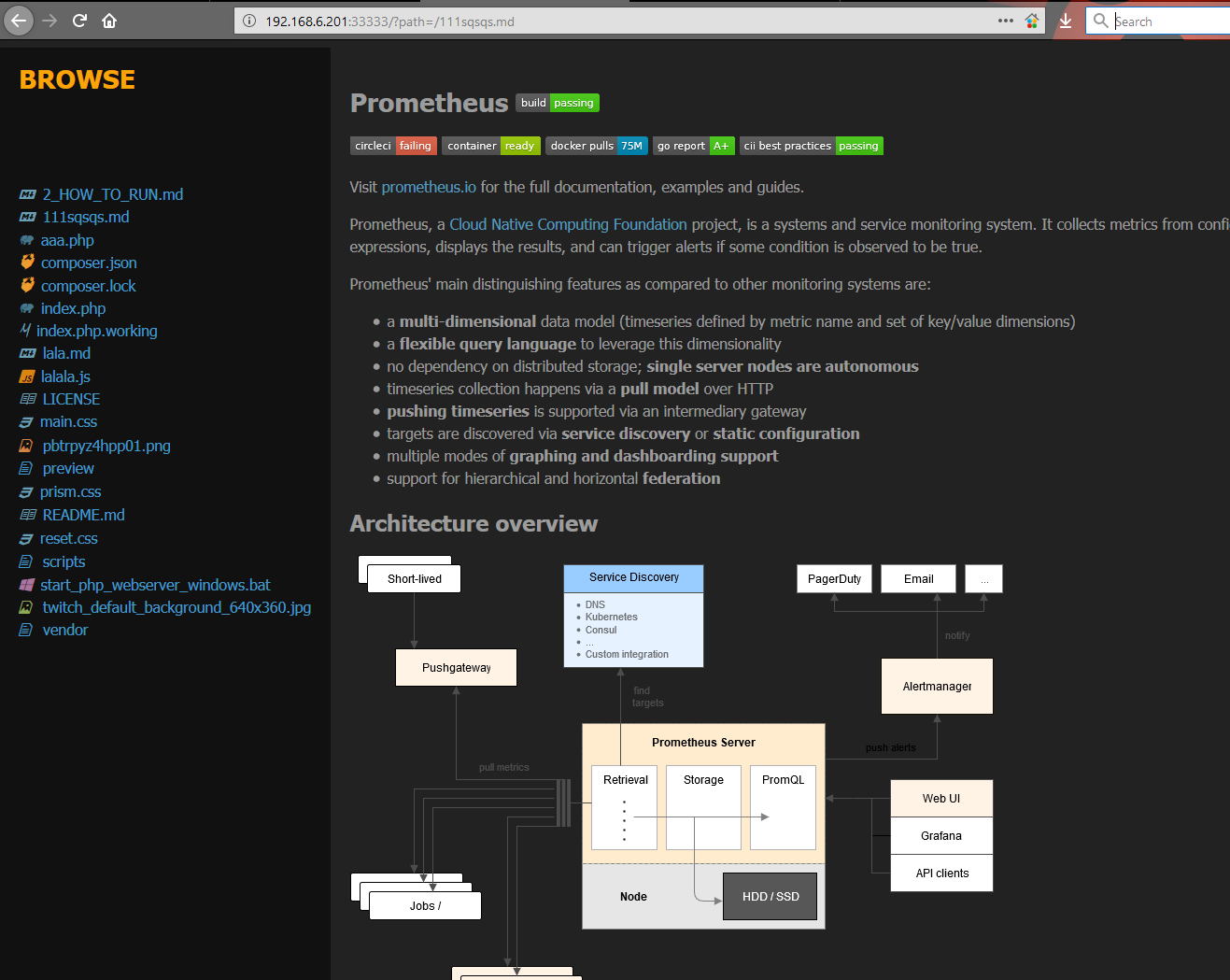The image size is (1230, 980).
Task: Go to the browser Home page
Action: pyautogui.click(x=109, y=21)
